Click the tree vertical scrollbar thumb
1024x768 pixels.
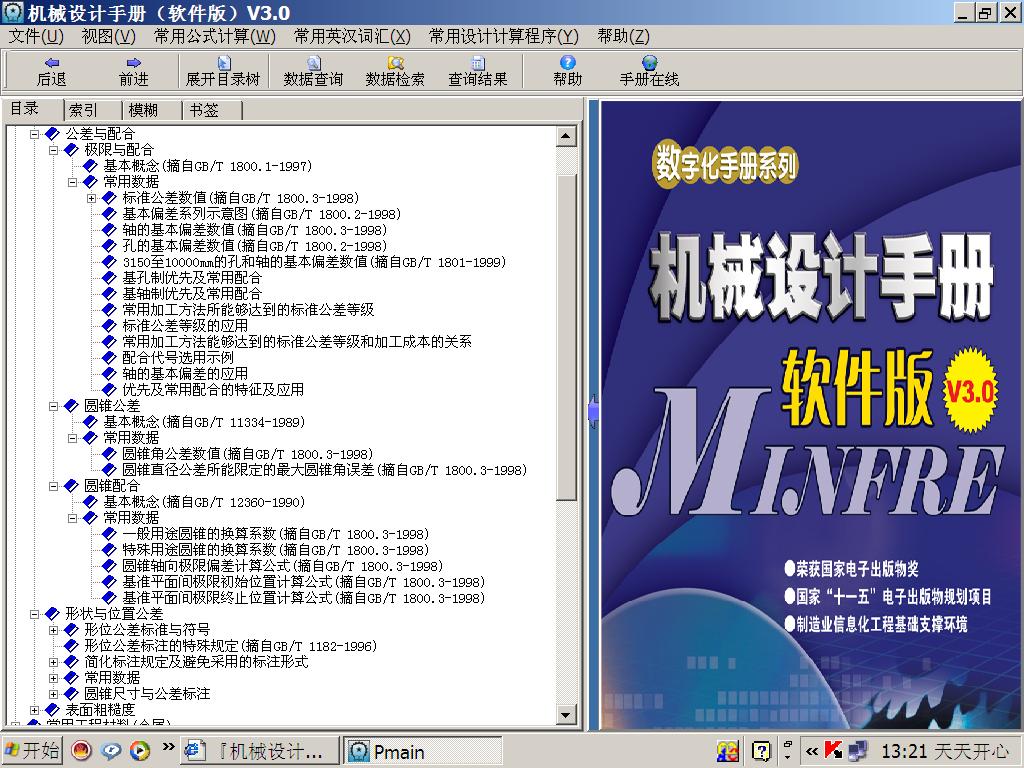[x=566, y=337]
